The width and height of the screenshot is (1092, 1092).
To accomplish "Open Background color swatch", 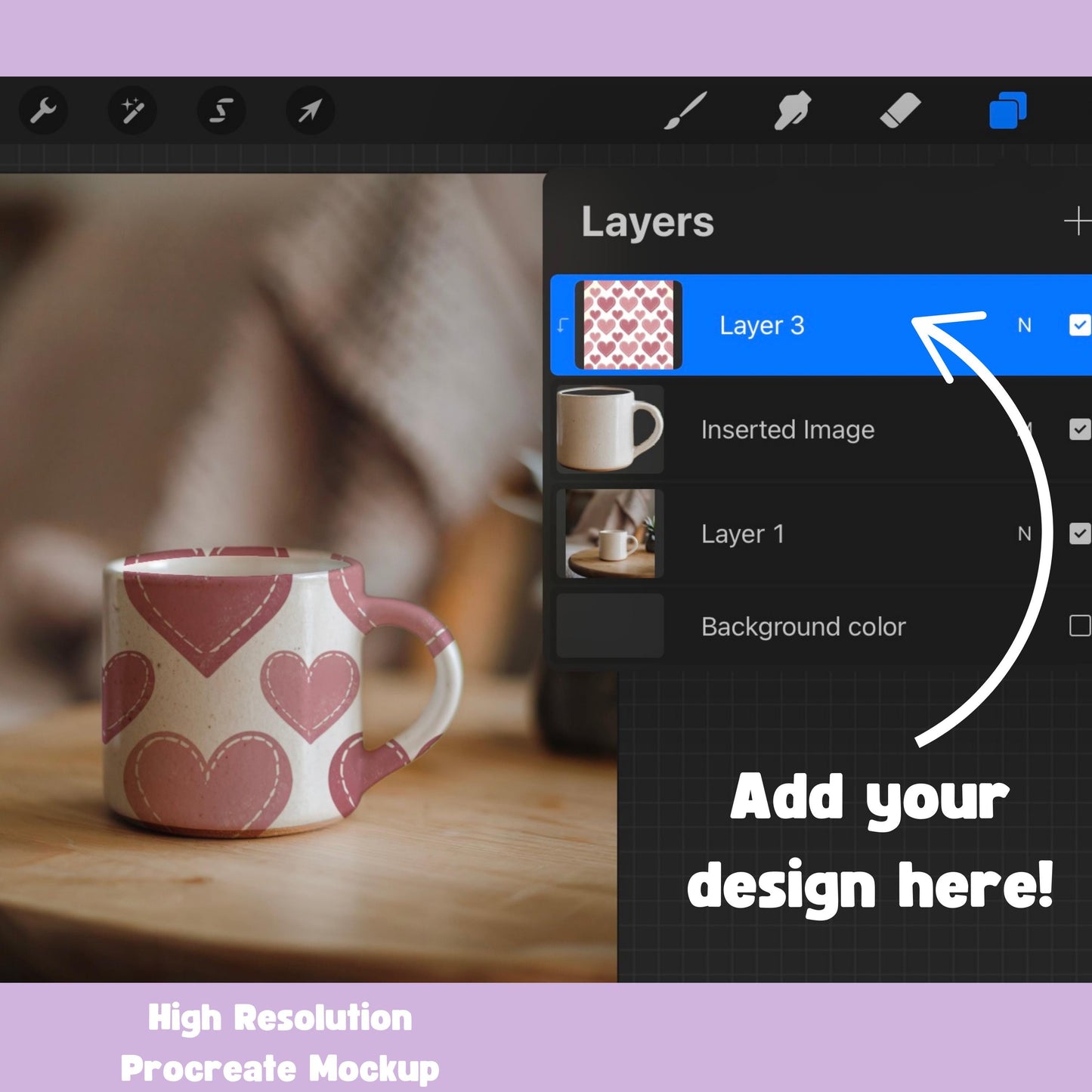I will point(609,625).
